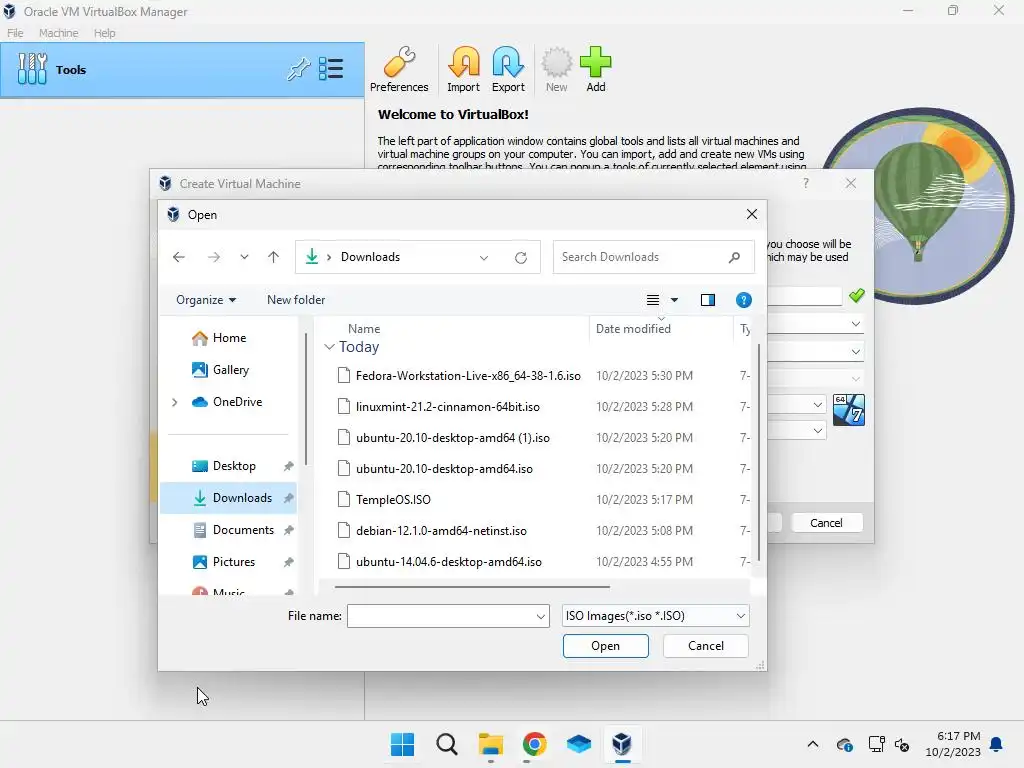Select Documents in navigation pane
The image size is (1024, 768).
click(229, 530)
